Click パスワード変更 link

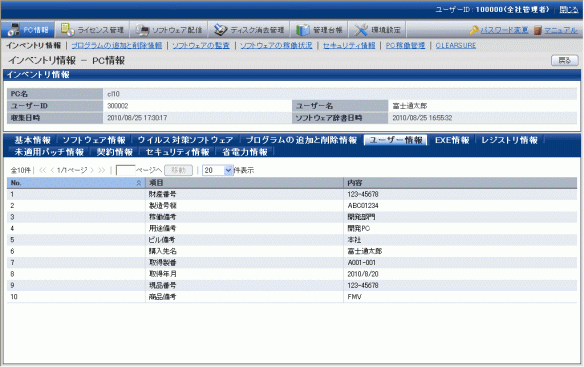click(504, 30)
